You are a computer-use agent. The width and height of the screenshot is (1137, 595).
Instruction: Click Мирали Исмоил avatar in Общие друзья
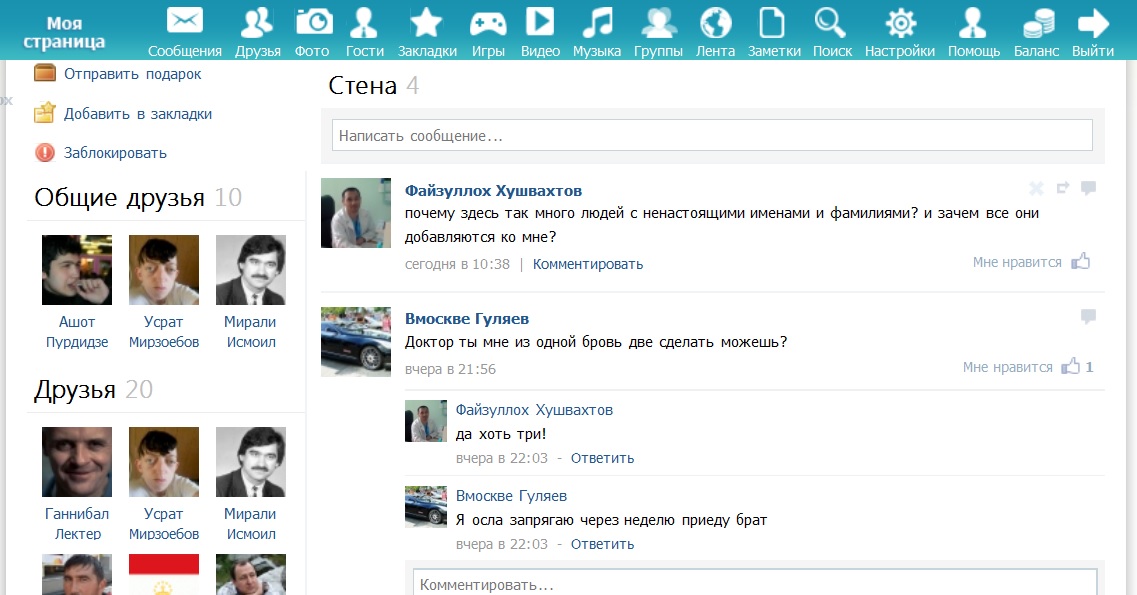tap(251, 270)
